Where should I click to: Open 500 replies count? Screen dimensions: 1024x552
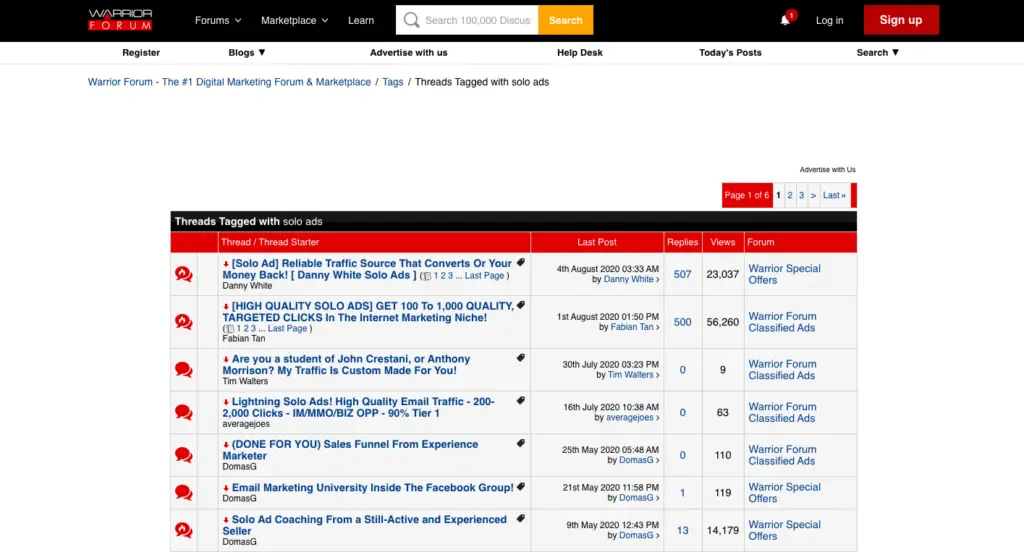pos(682,322)
